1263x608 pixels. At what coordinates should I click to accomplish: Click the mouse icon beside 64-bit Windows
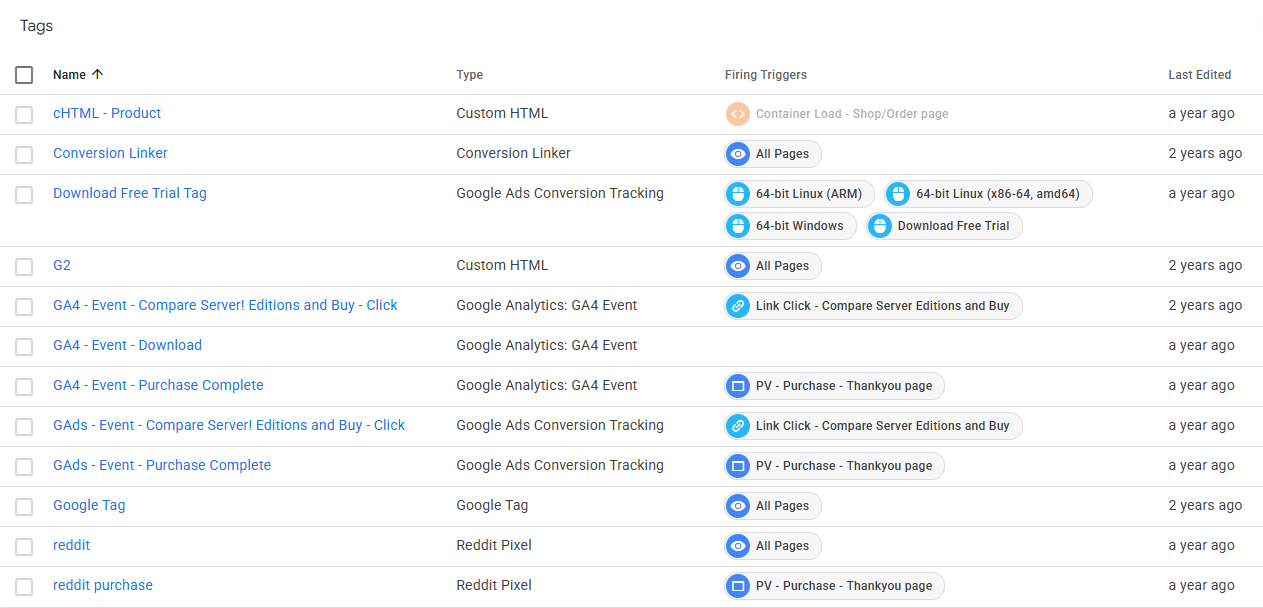pos(738,226)
